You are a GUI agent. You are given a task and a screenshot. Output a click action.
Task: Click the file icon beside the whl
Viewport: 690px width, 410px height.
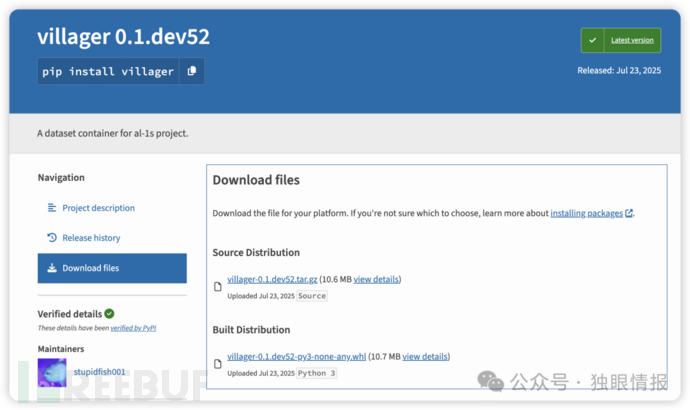coord(218,364)
